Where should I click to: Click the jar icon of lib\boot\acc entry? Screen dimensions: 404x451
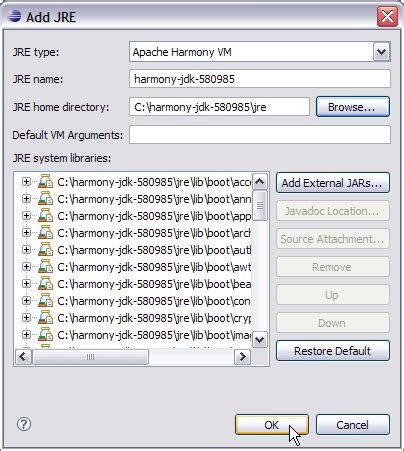[x=45, y=182]
